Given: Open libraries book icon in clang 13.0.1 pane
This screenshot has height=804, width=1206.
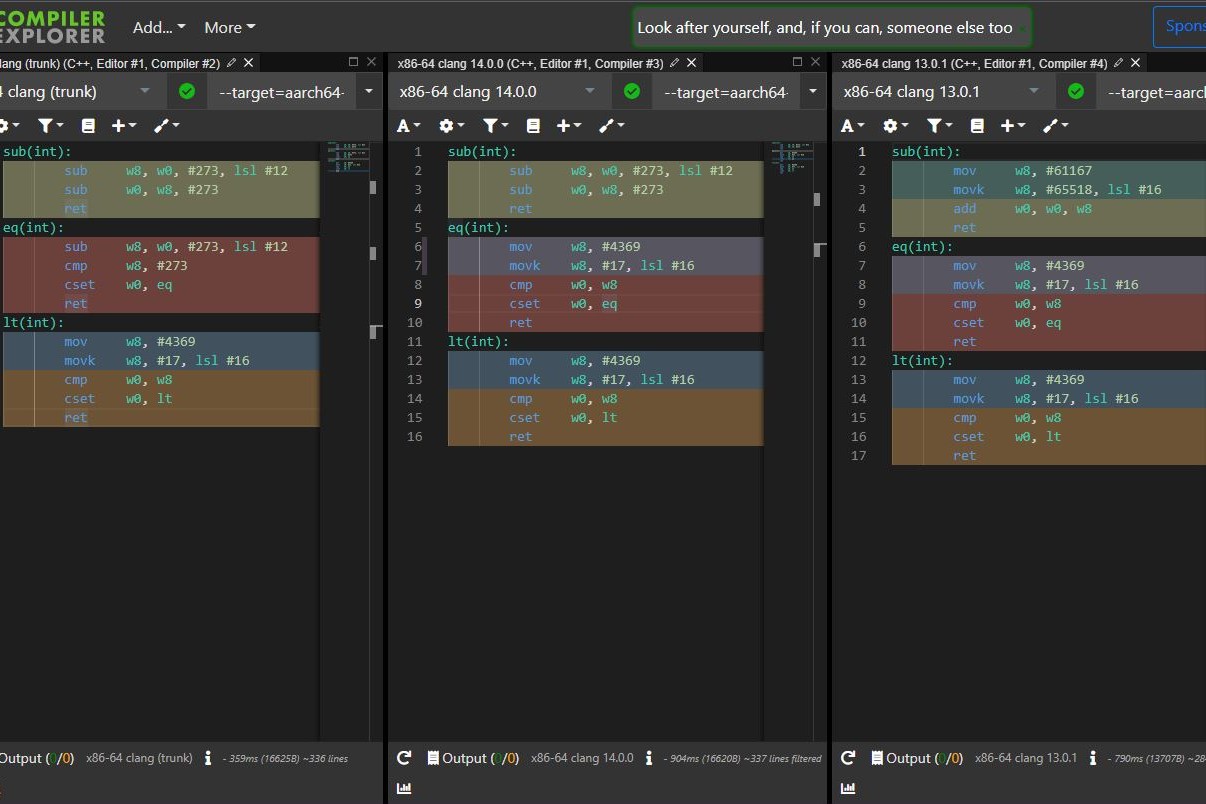Looking at the screenshot, I should pos(977,126).
